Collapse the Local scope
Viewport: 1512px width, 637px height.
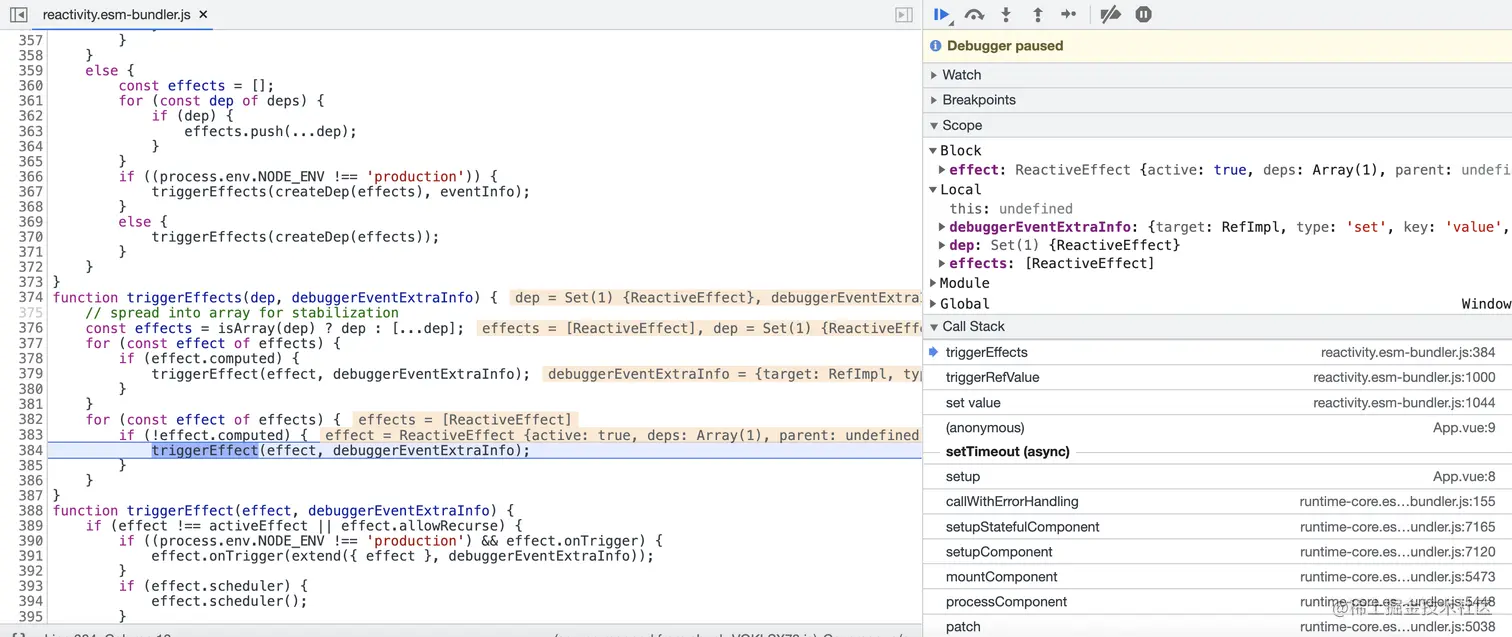(x=933, y=190)
